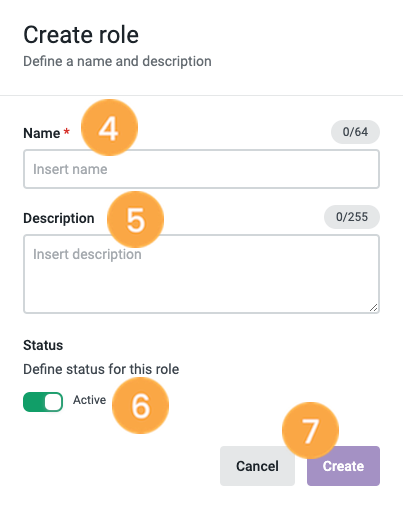Click the orange step 5 badge

click(x=135, y=220)
